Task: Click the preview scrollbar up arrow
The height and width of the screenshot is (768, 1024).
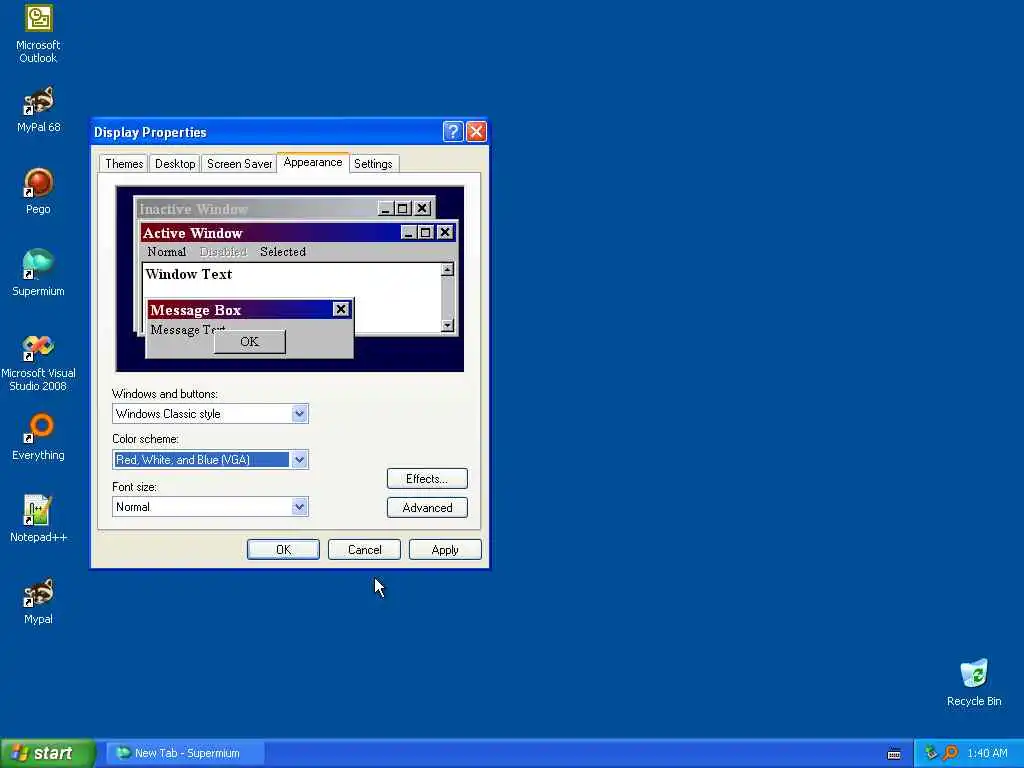Action: pos(447,270)
